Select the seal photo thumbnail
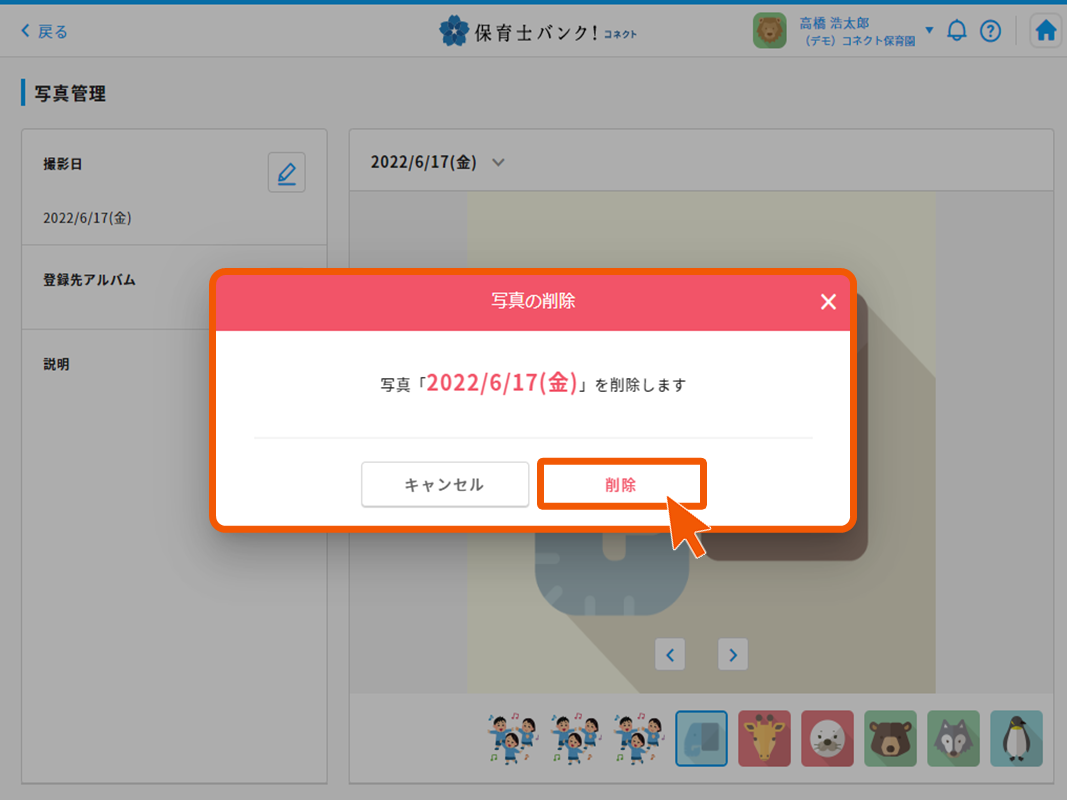 tap(827, 738)
